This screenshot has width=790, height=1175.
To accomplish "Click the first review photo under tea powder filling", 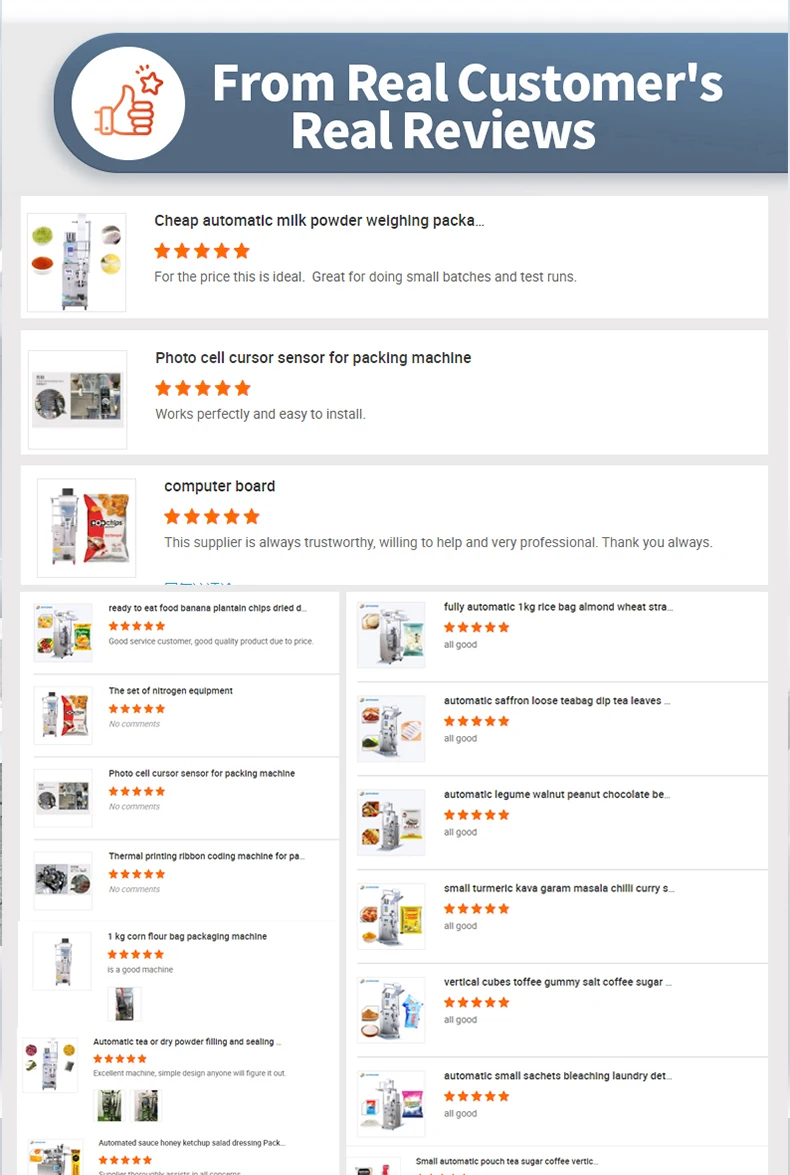I will (x=110, y=1105).
